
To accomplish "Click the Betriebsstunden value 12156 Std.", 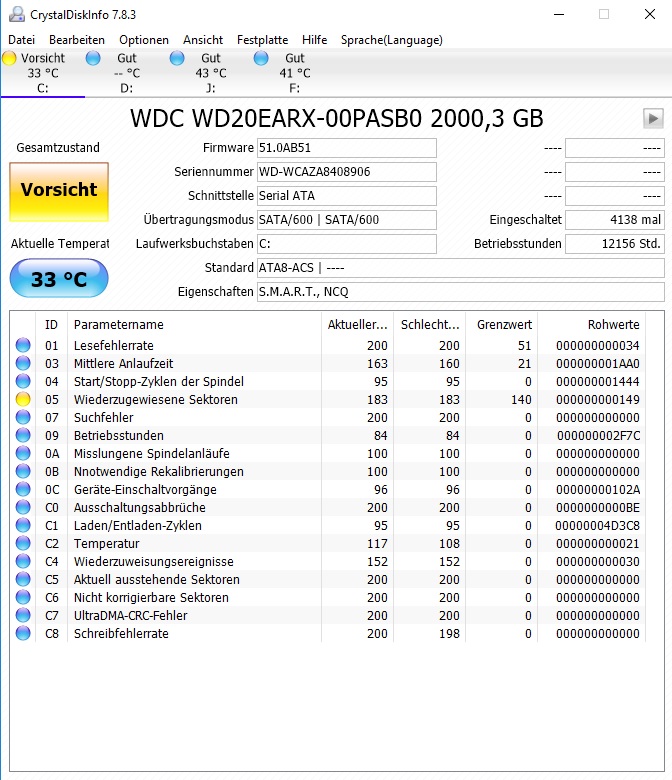I will pyautogui.click(x=615, y=244).
